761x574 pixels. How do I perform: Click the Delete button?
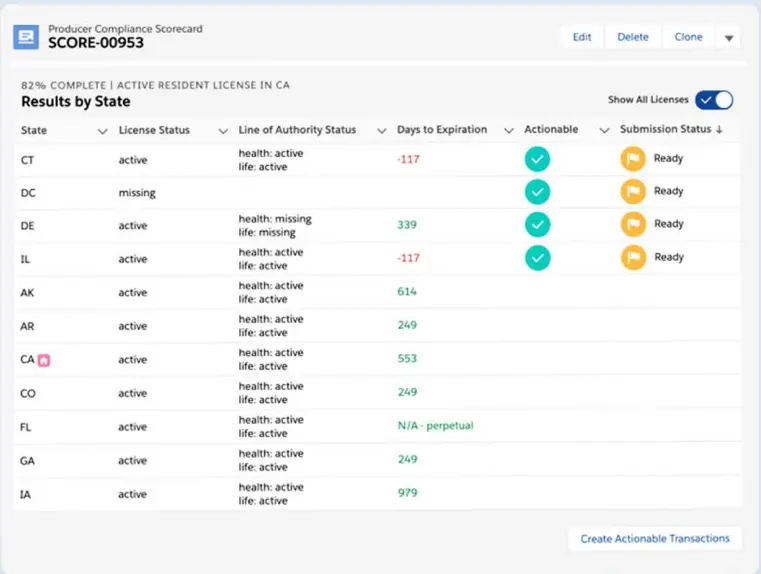632,37
